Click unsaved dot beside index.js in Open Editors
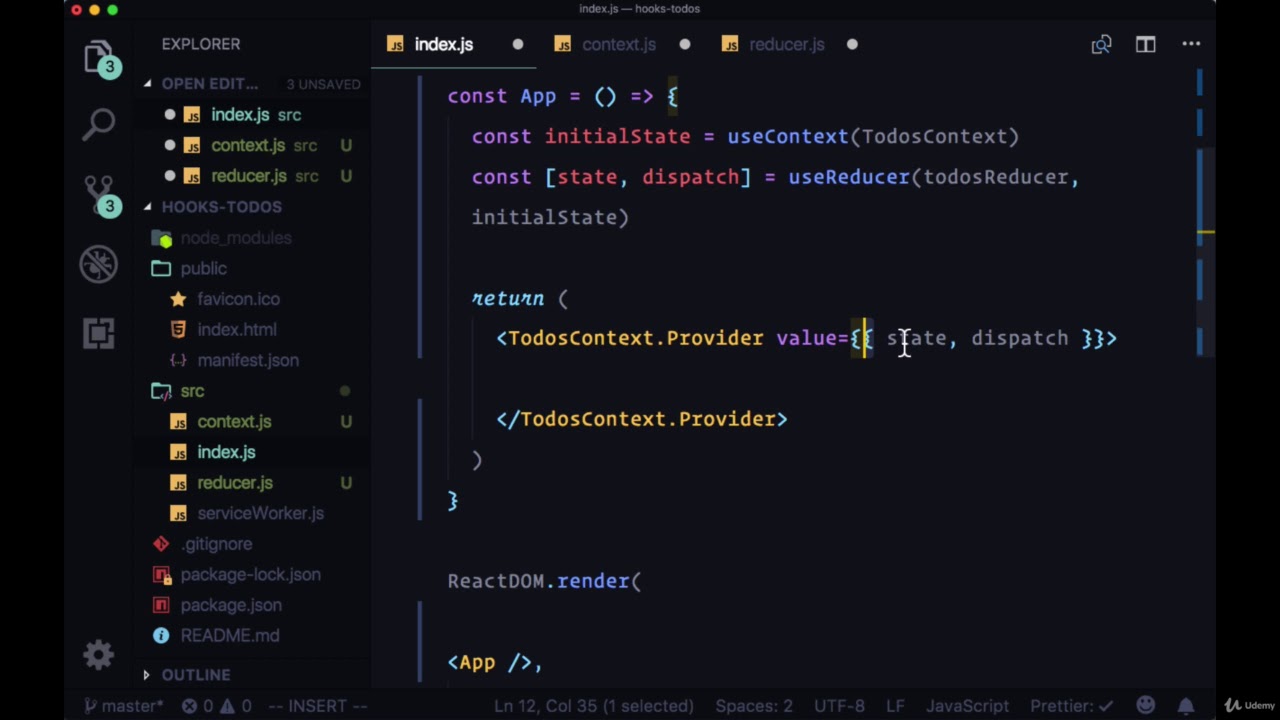Image resolution: width=1280 pixels, height=720 pixels. click(x=170, y=115)
